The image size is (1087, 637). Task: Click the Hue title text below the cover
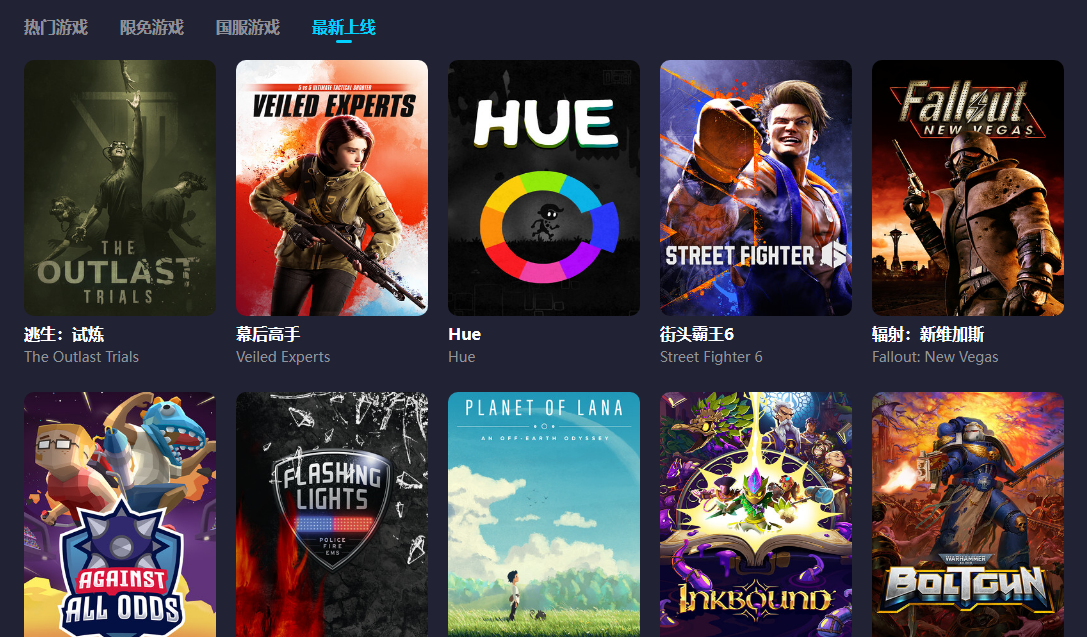464,335
